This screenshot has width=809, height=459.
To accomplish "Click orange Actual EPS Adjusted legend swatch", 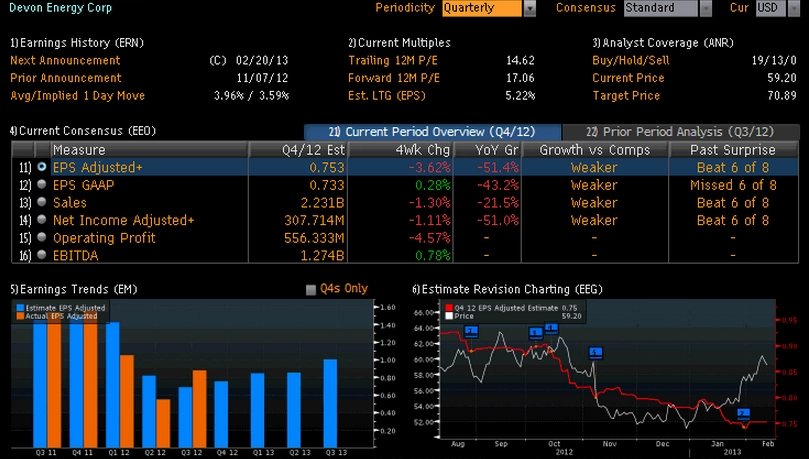I will point(20,316).
